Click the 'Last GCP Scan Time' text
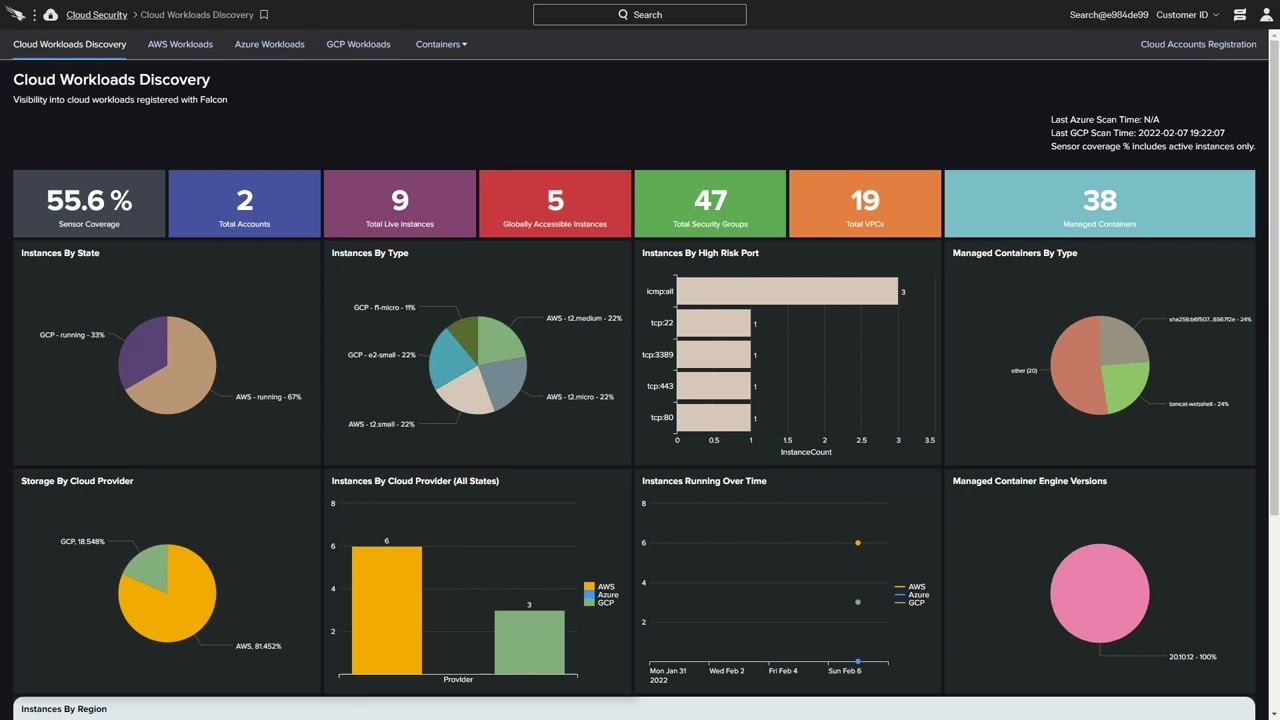This screenshot has width=1280, height=720. tap(1138, 133)
